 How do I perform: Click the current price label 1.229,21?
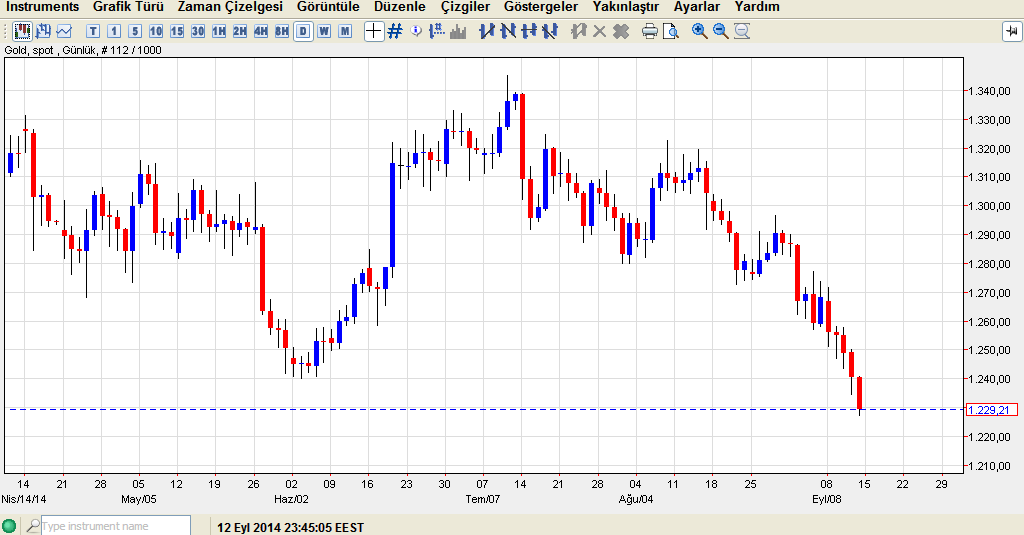point(991,410)
